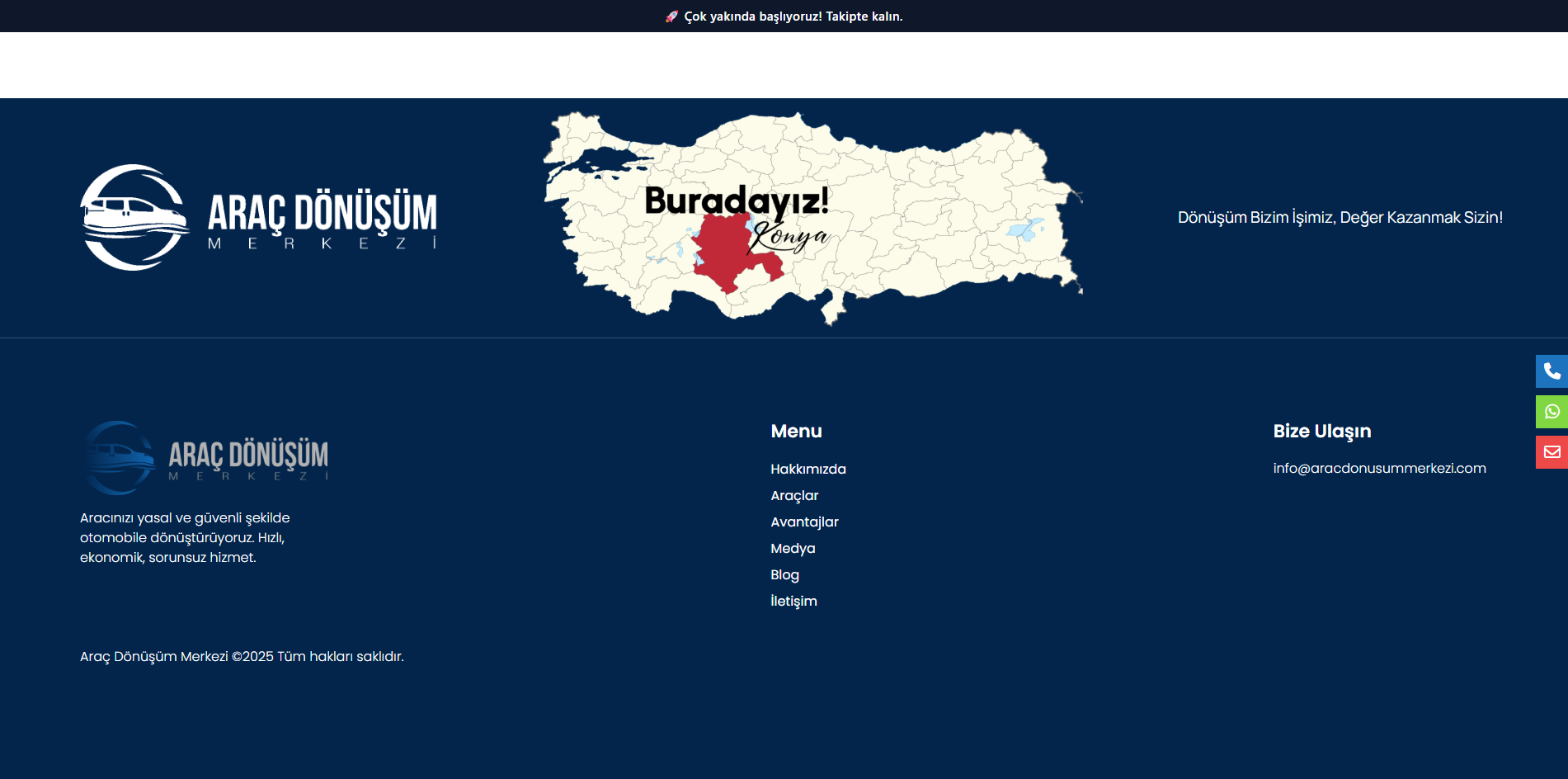Open the green WhatsApp chat icon
1568x779 pixels.
pyautogui.click(x=1552, y=412)
